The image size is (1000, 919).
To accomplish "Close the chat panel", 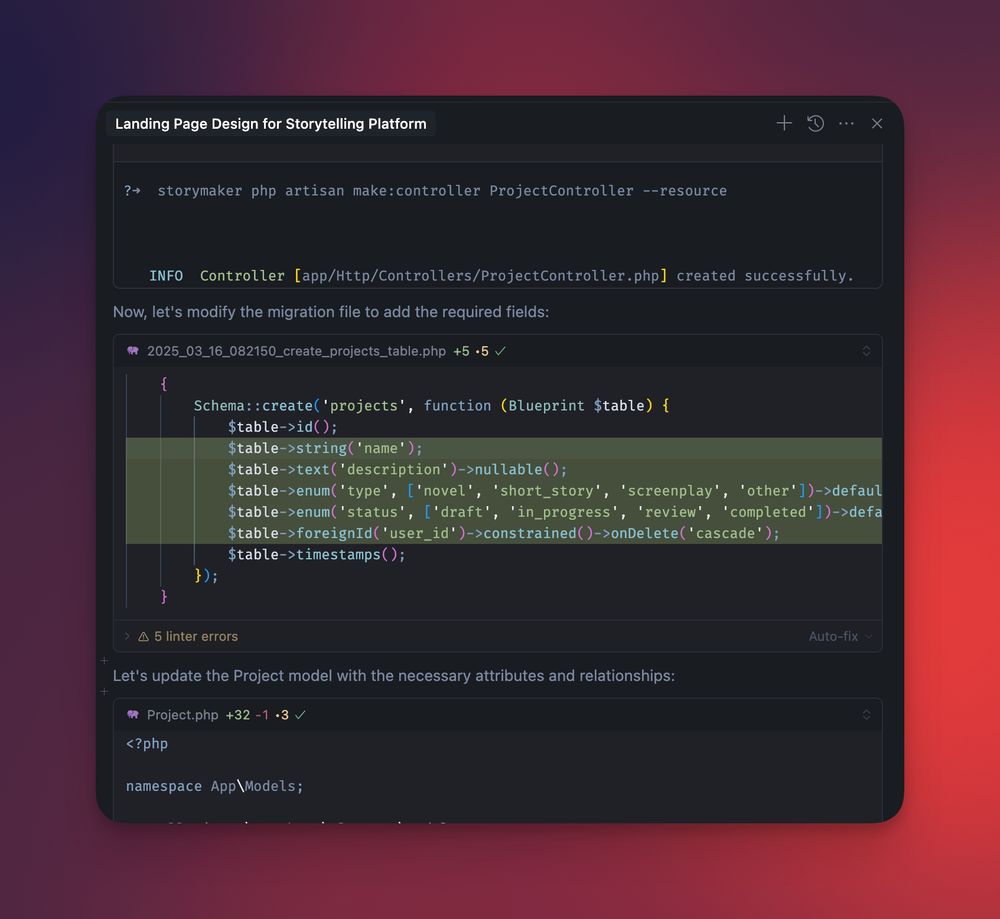I will coord(877,123).
